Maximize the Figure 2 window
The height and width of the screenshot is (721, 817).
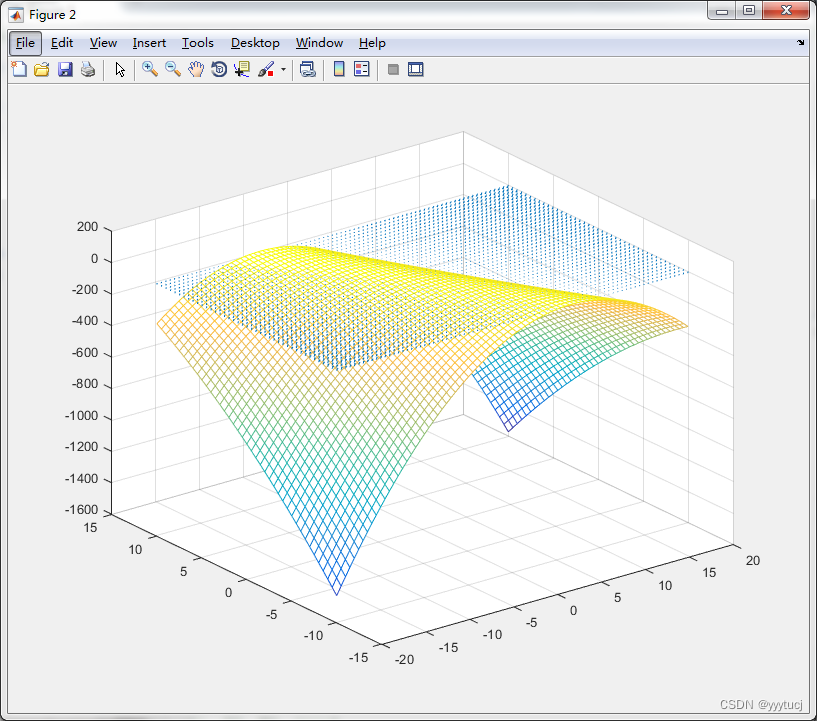click(749, 10)
